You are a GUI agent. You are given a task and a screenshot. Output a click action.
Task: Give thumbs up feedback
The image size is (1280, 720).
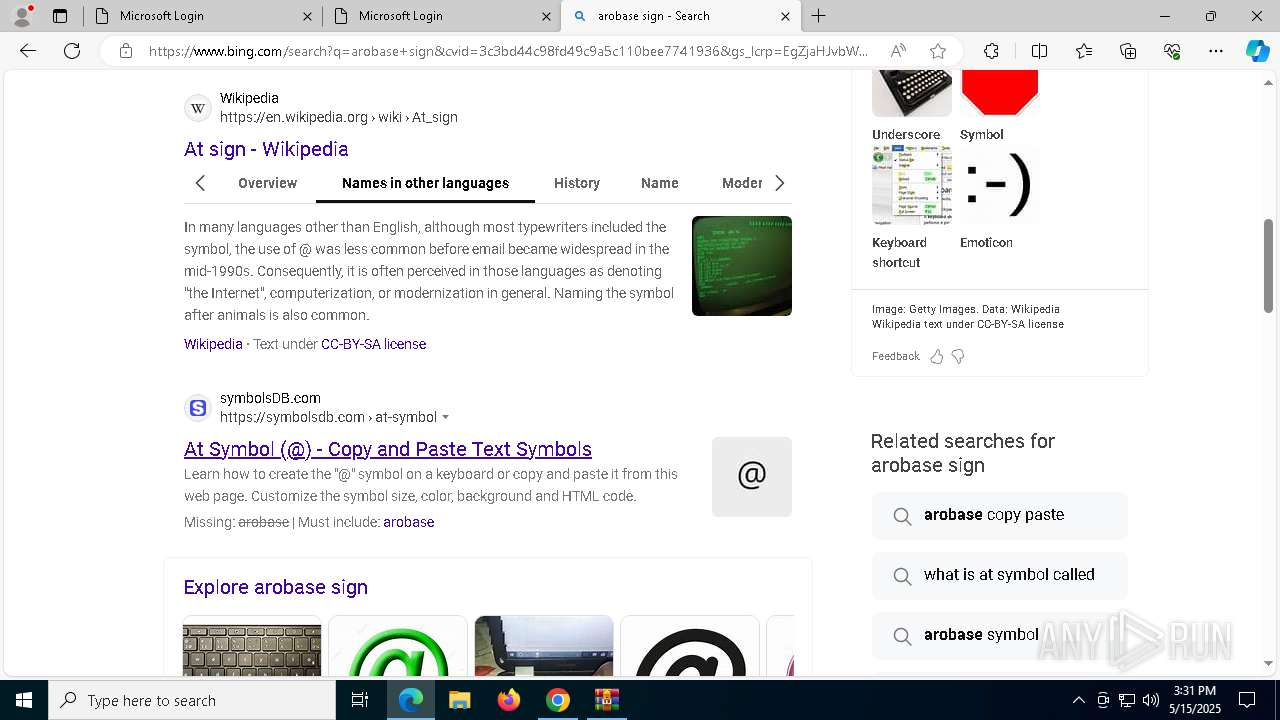pyautogui.click(x=937, y=356)
